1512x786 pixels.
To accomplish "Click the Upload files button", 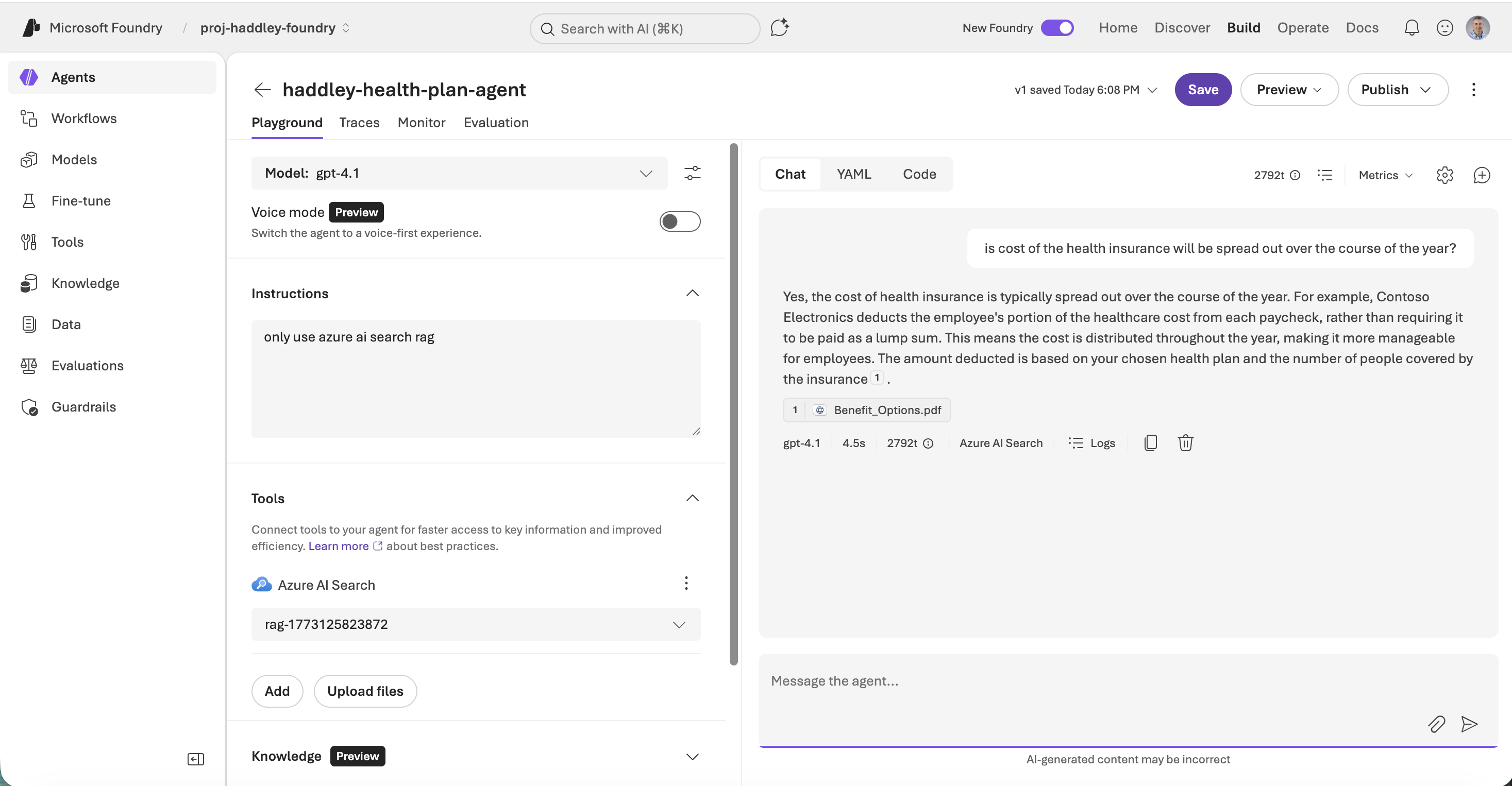I will click(364, 691).
